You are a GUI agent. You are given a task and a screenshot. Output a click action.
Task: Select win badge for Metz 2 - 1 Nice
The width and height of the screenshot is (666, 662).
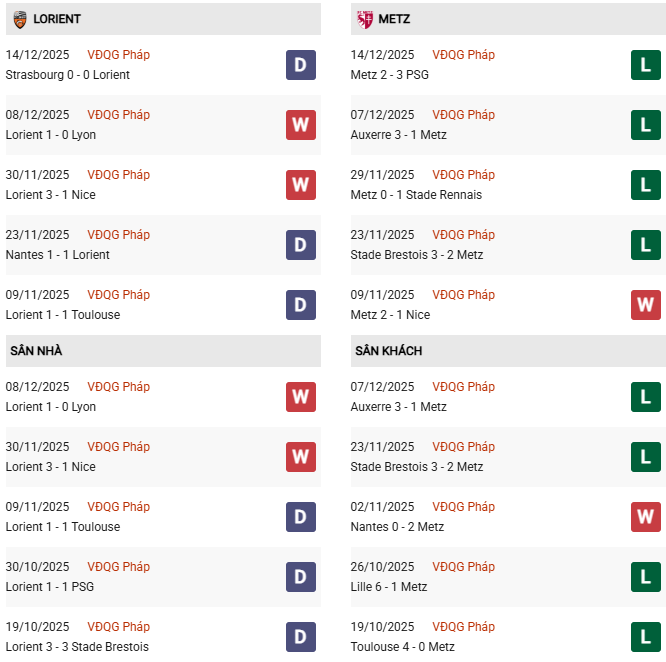click(646, 305)
